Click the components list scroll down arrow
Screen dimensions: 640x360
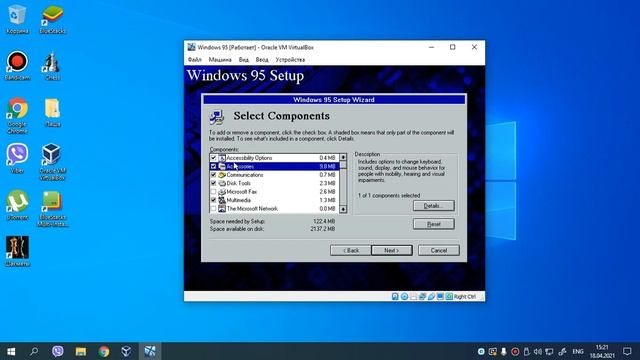(x=343, y=209)
